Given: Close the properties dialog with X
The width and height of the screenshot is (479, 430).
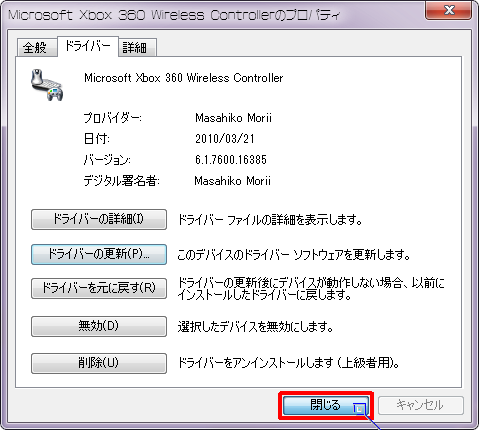Looking at the screenshot, I should click(449, 10).
